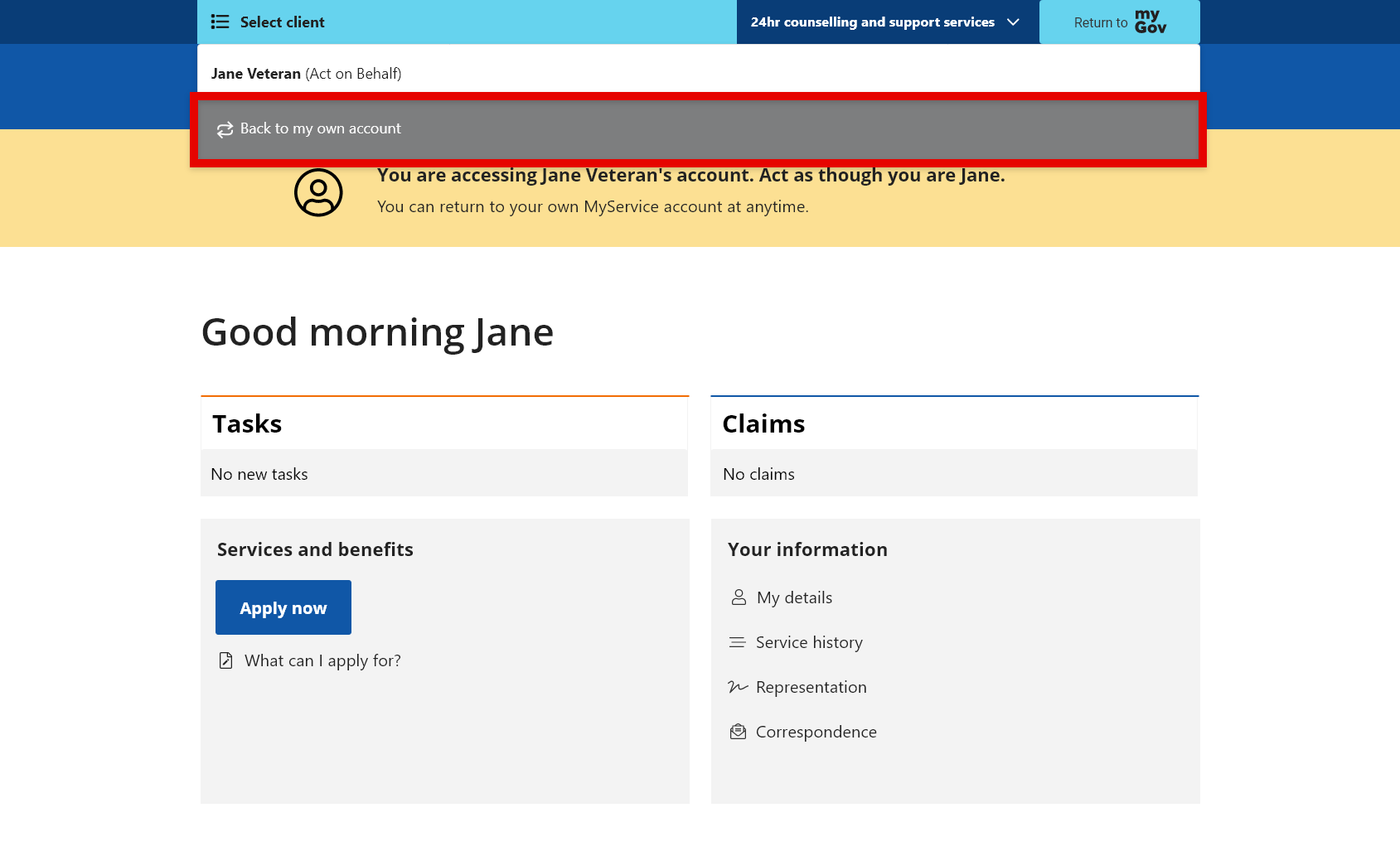Click the Correspondence envelope icon
The image size is (1400, 856).
coord(738,731)
